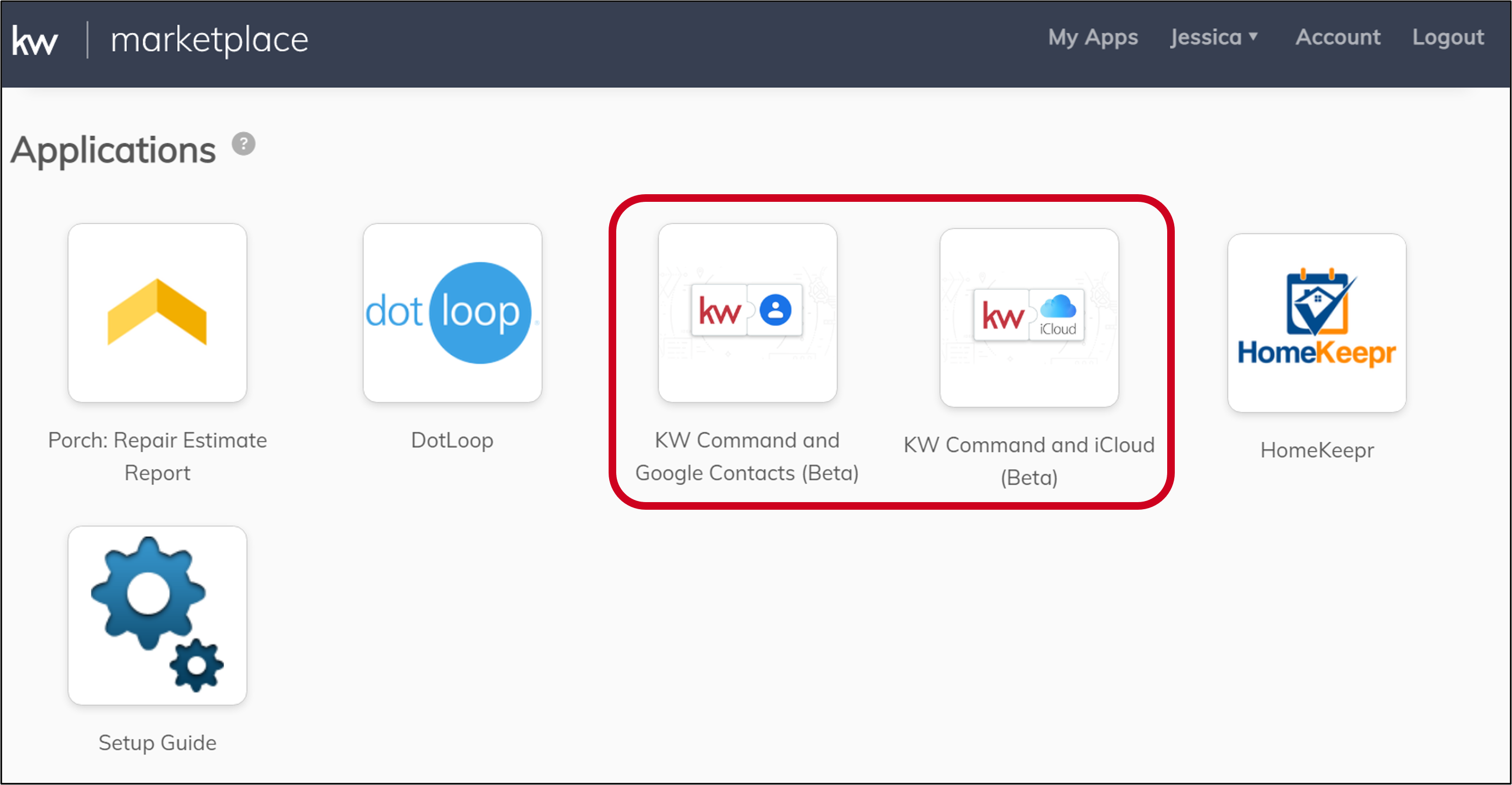Click the Applications help question mark icon

click(243, 144)
